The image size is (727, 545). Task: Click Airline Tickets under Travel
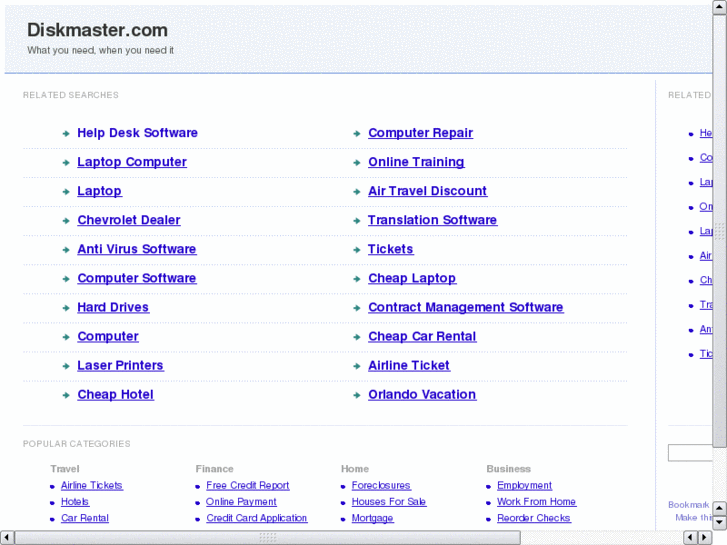[x=91, y=486]
